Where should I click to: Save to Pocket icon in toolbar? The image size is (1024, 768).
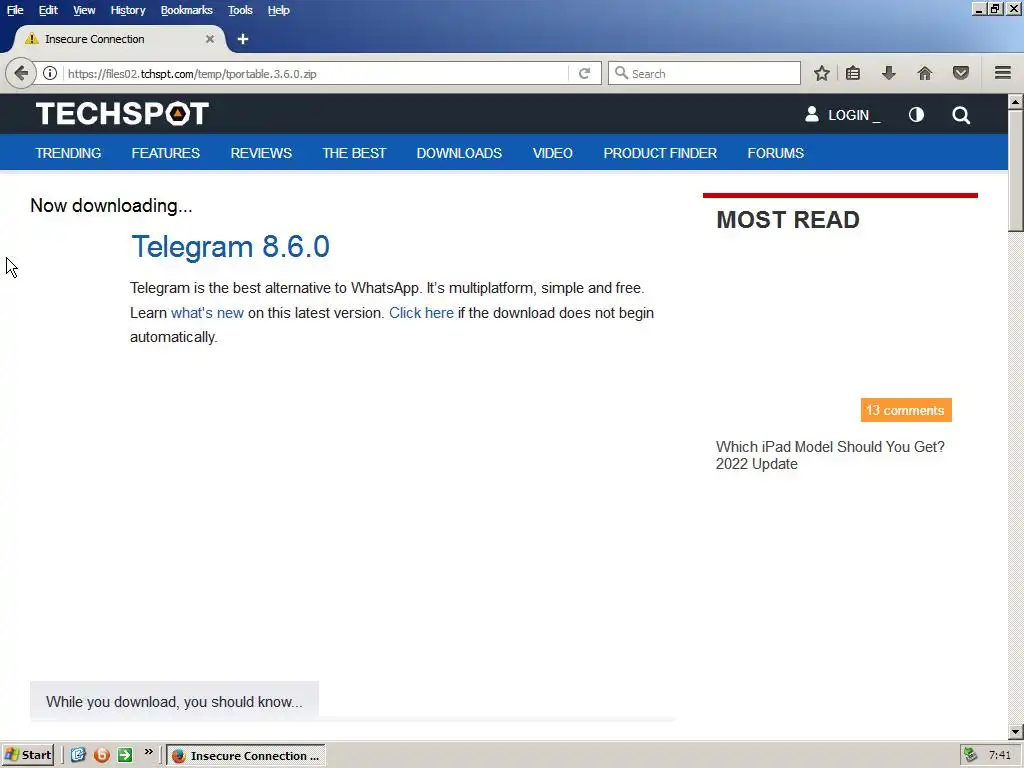[x=961, y=73]
